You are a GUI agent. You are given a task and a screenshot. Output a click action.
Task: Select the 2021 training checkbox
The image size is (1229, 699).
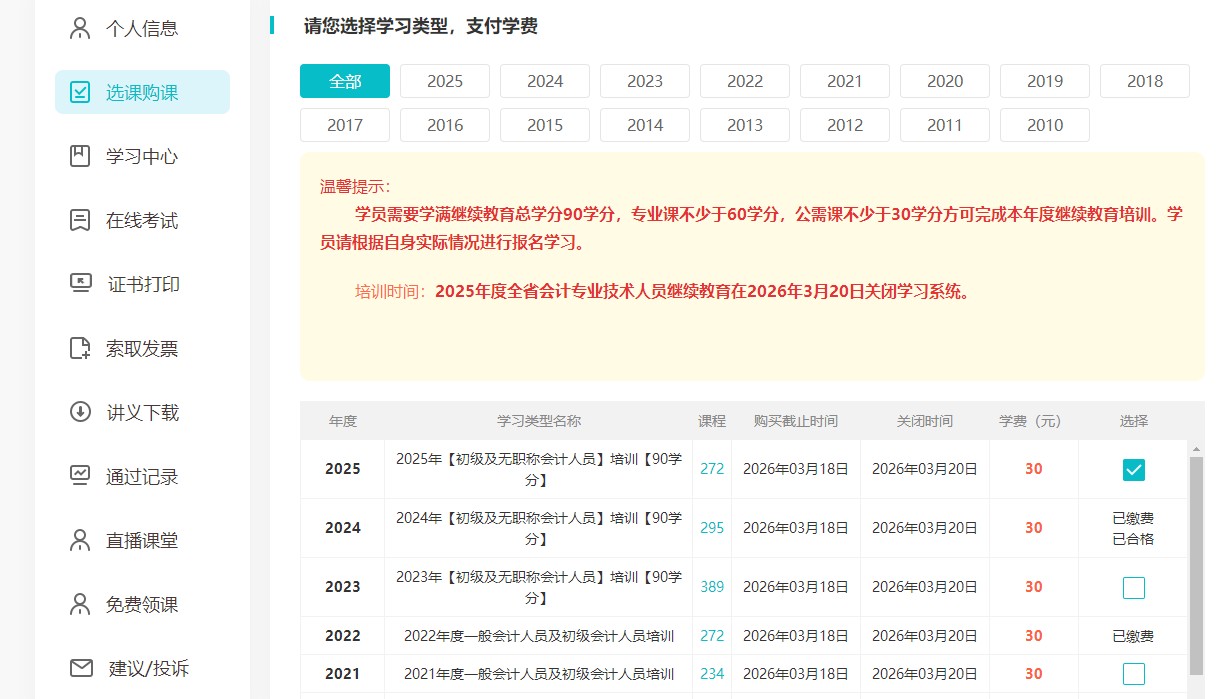(x=1133, y=673)
